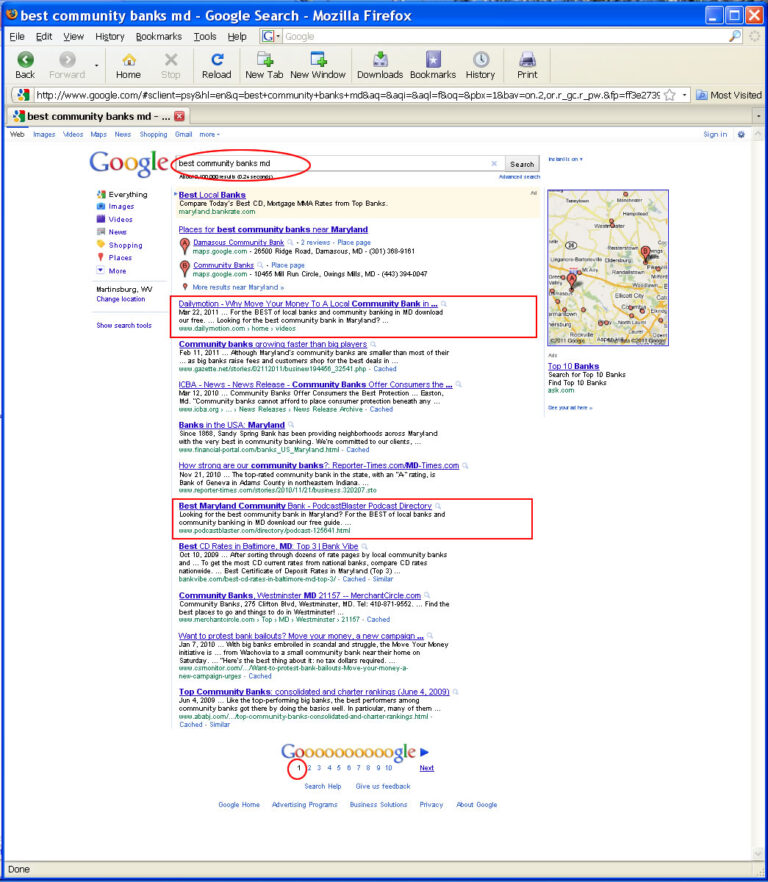This screenshot has width=768, height=882.
Task: Open the address bar history dropdown arrow
Action: click(x=684, y=95)
